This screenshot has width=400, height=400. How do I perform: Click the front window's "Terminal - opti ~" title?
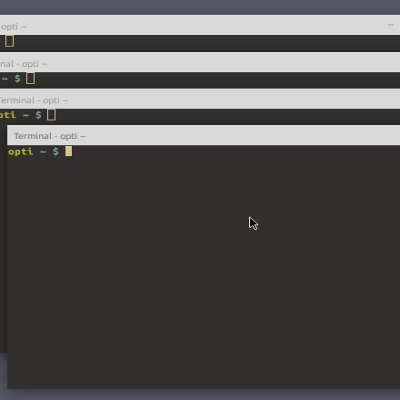[49, 136]
